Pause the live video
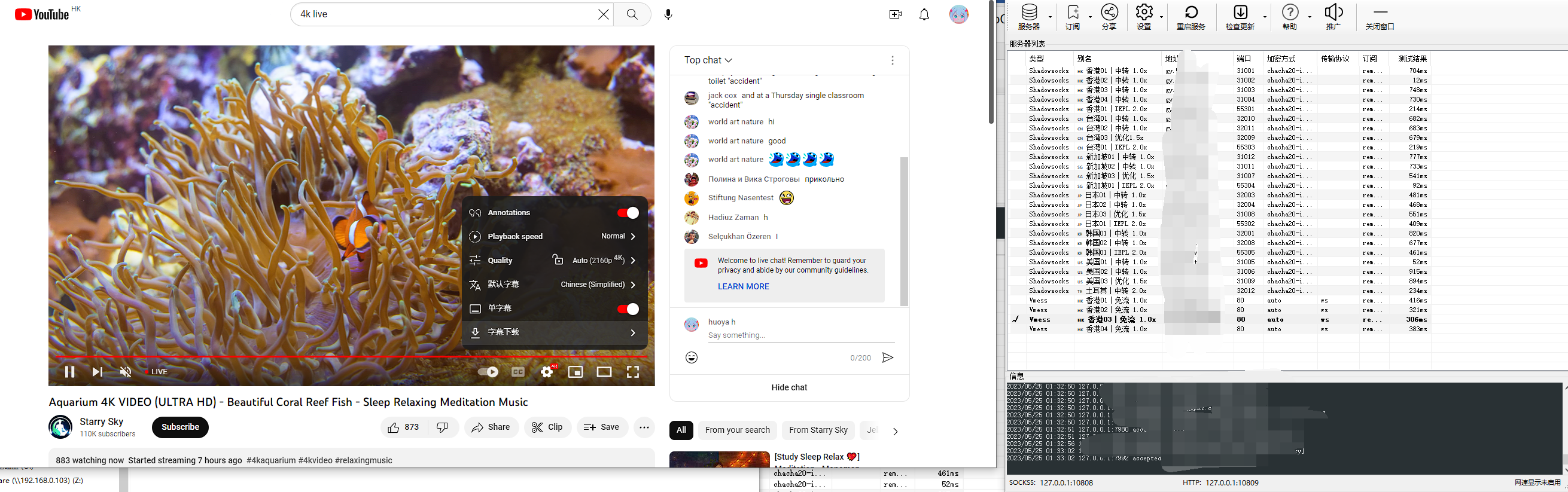 pos(69,372)
